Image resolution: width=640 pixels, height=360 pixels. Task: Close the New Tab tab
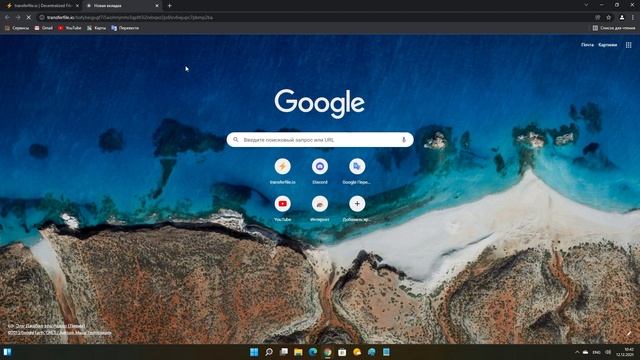(x=157, y=6)
